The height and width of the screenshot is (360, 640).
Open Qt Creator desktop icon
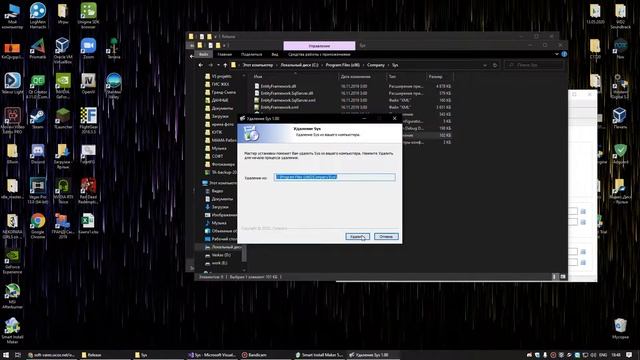point(38,86)
